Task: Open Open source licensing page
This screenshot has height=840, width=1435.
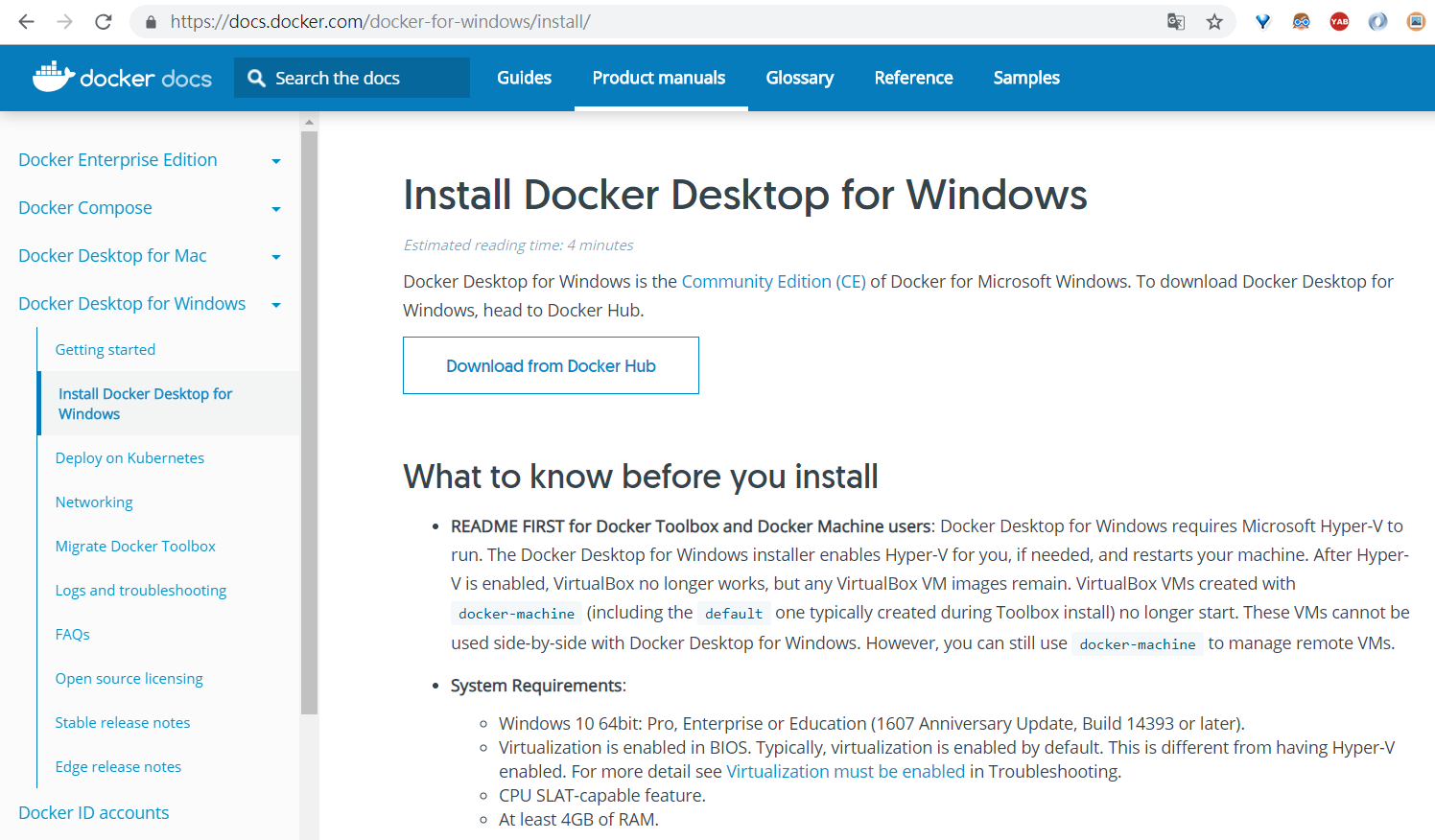Action: pos(129,678)
